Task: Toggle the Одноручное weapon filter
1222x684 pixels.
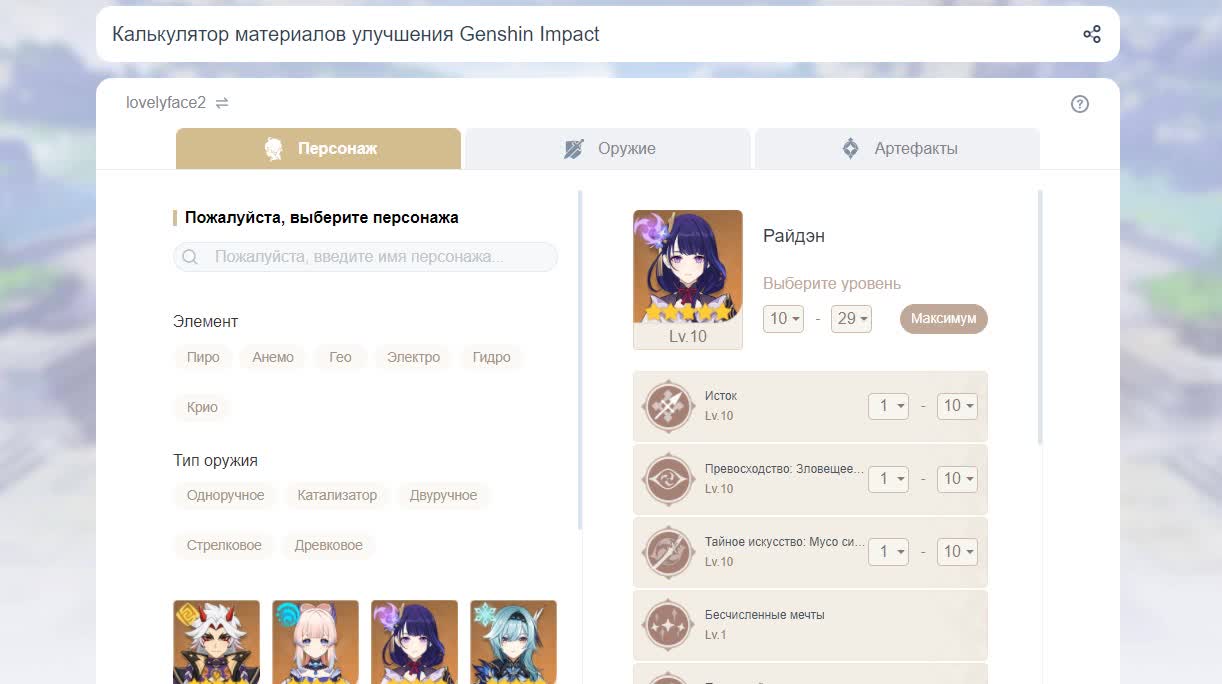Action: tap(225, 495)
